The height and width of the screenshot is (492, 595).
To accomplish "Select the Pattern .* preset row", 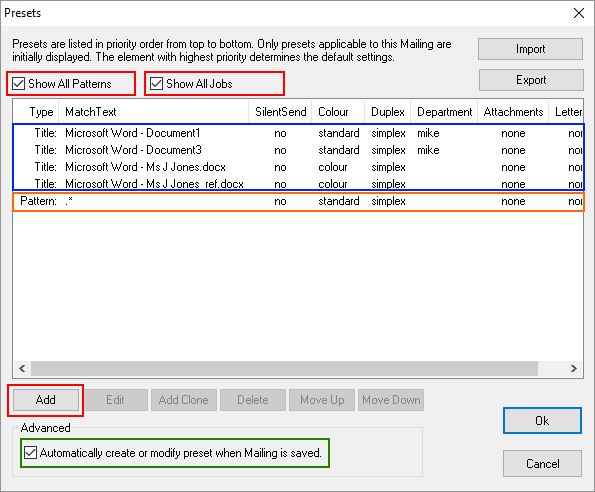I will tap(298, 201).
